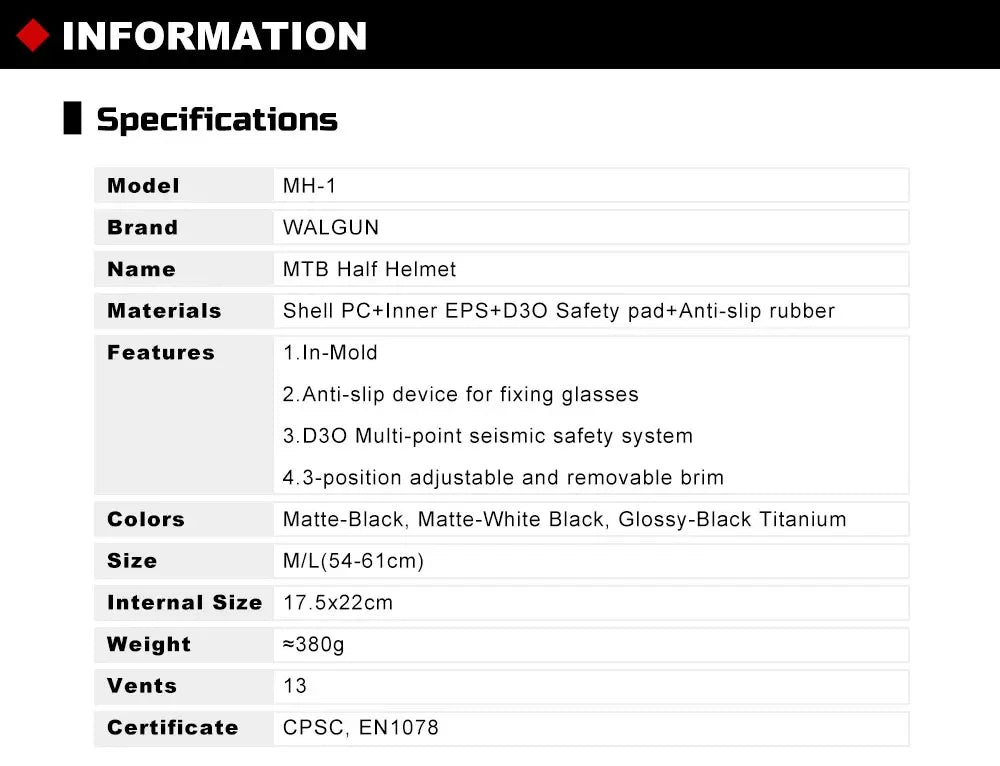
Task: Select the Colors row value text
Action: point(564,520)
